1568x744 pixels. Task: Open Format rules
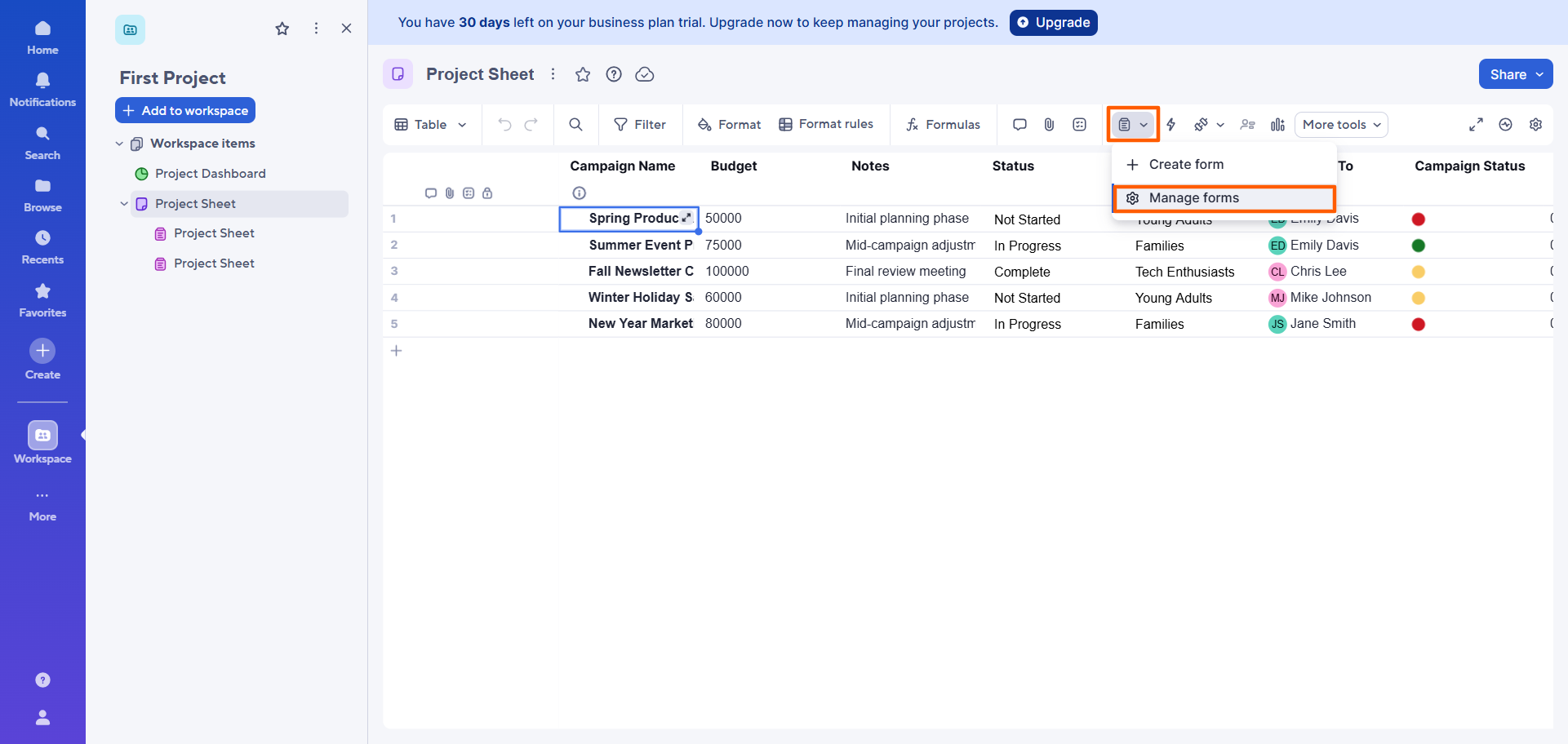click(826, 125)
